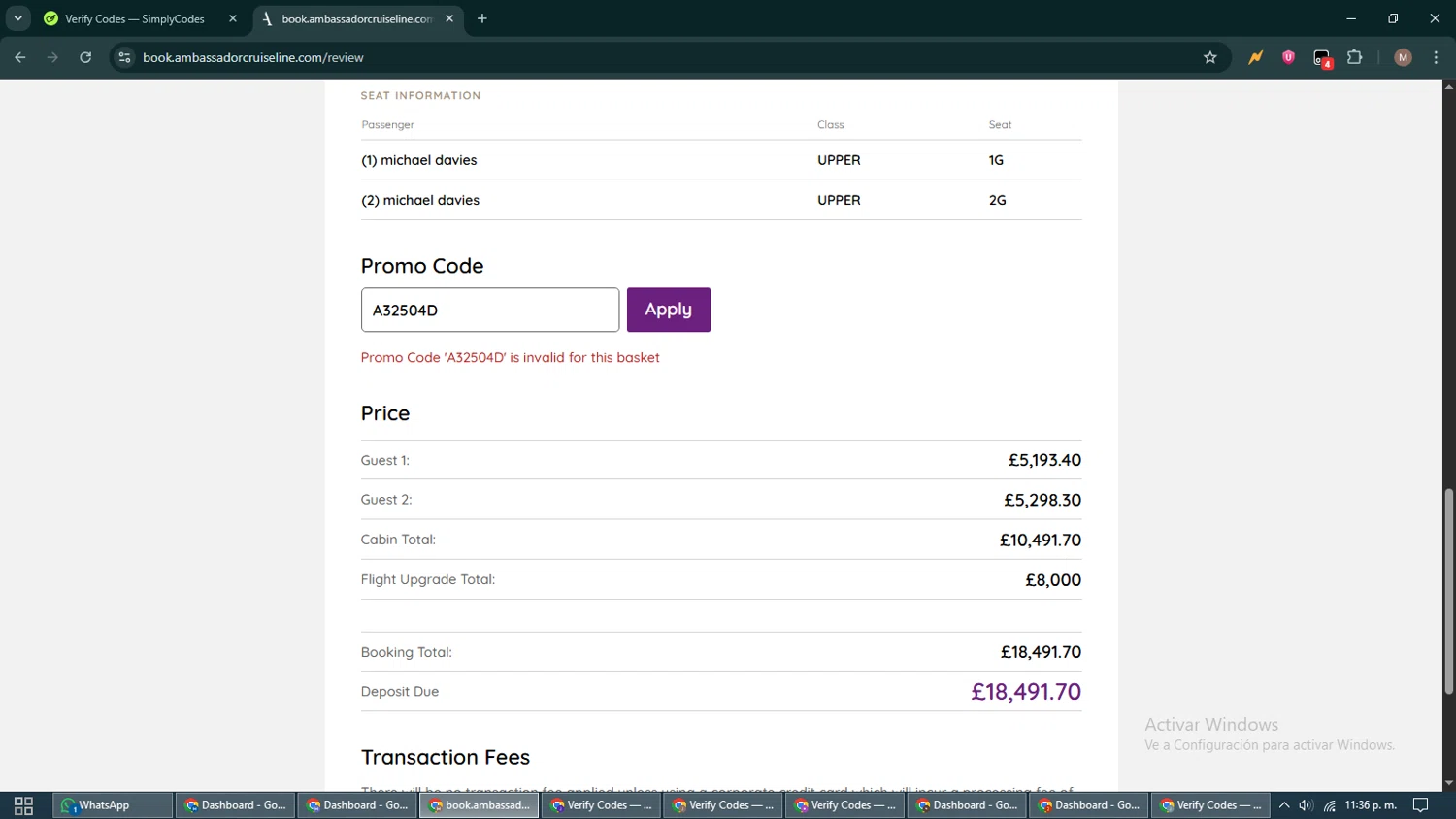Open the network Wi-Fi tray icon
This screenshot has width=1456, height=819.
1330,805
